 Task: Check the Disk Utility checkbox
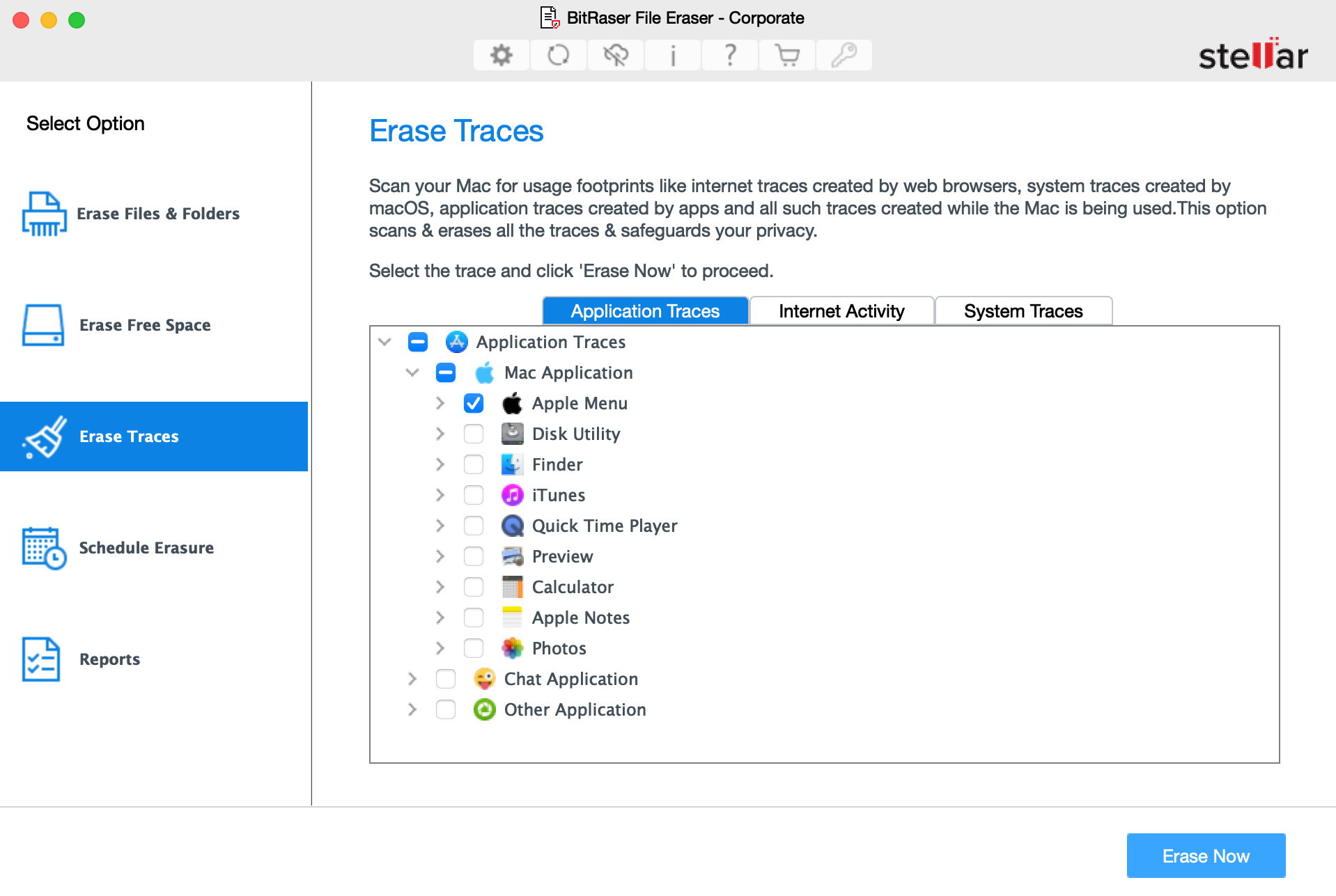[x=474, y=434]
